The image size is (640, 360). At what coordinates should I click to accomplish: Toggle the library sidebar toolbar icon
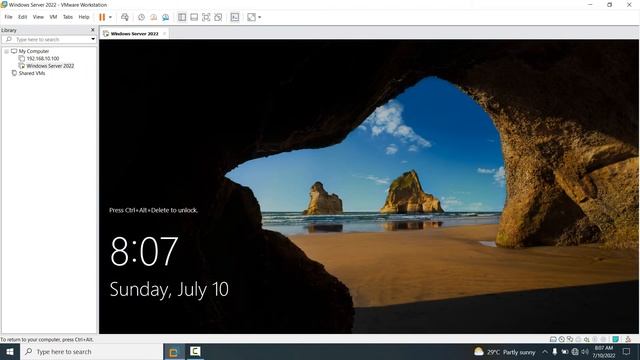click(x=182, y=17)
